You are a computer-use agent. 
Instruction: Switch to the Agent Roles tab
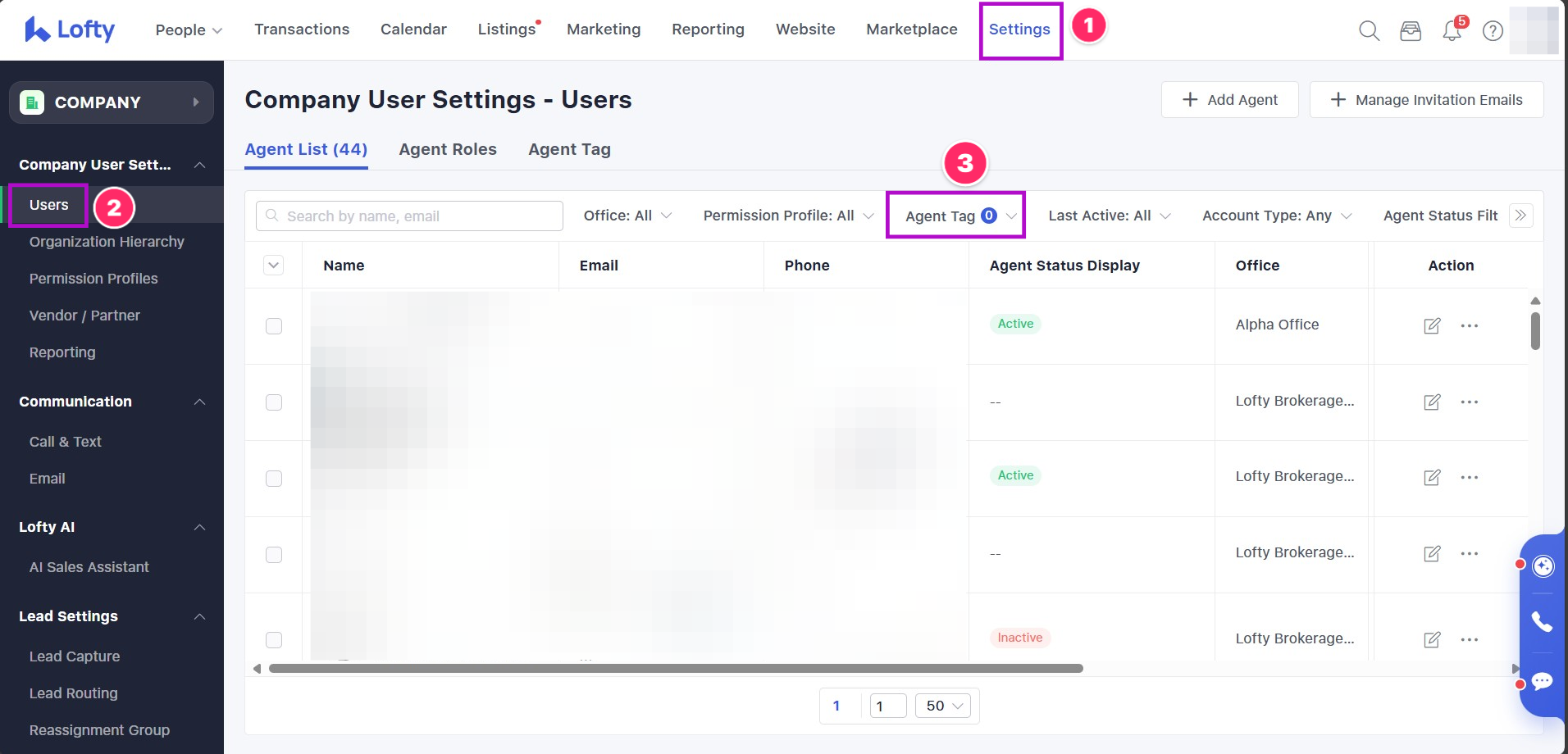(448, 149)
